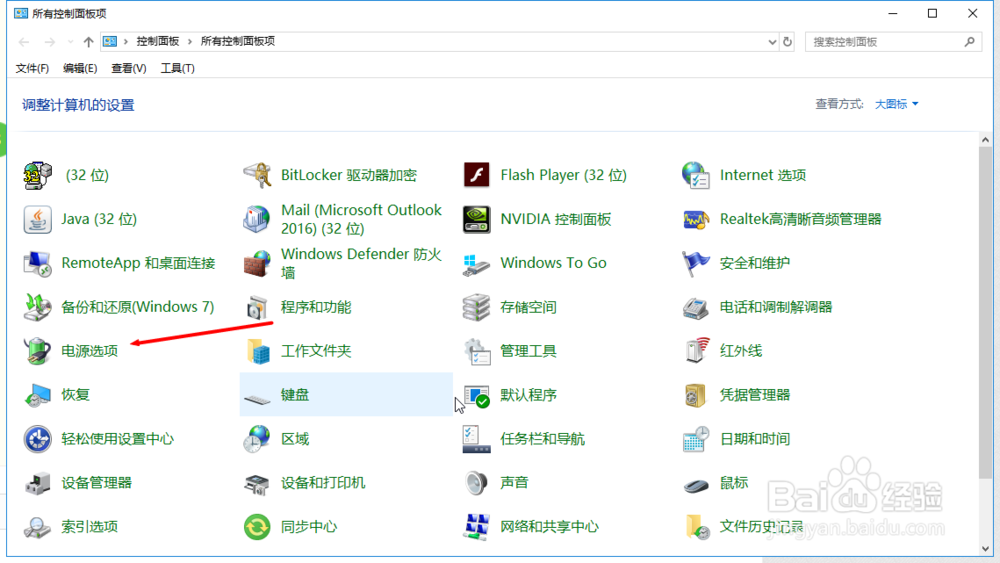Open 红外线 icon
This screenshot has width=1000, height=563.
[696, 351]
